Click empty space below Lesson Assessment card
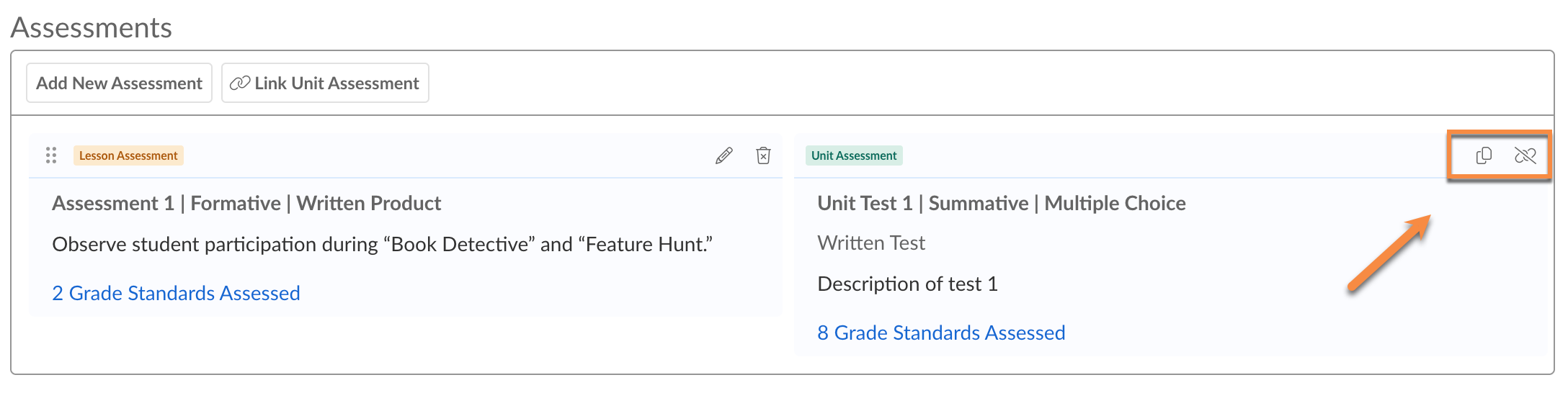 point(404,344)
